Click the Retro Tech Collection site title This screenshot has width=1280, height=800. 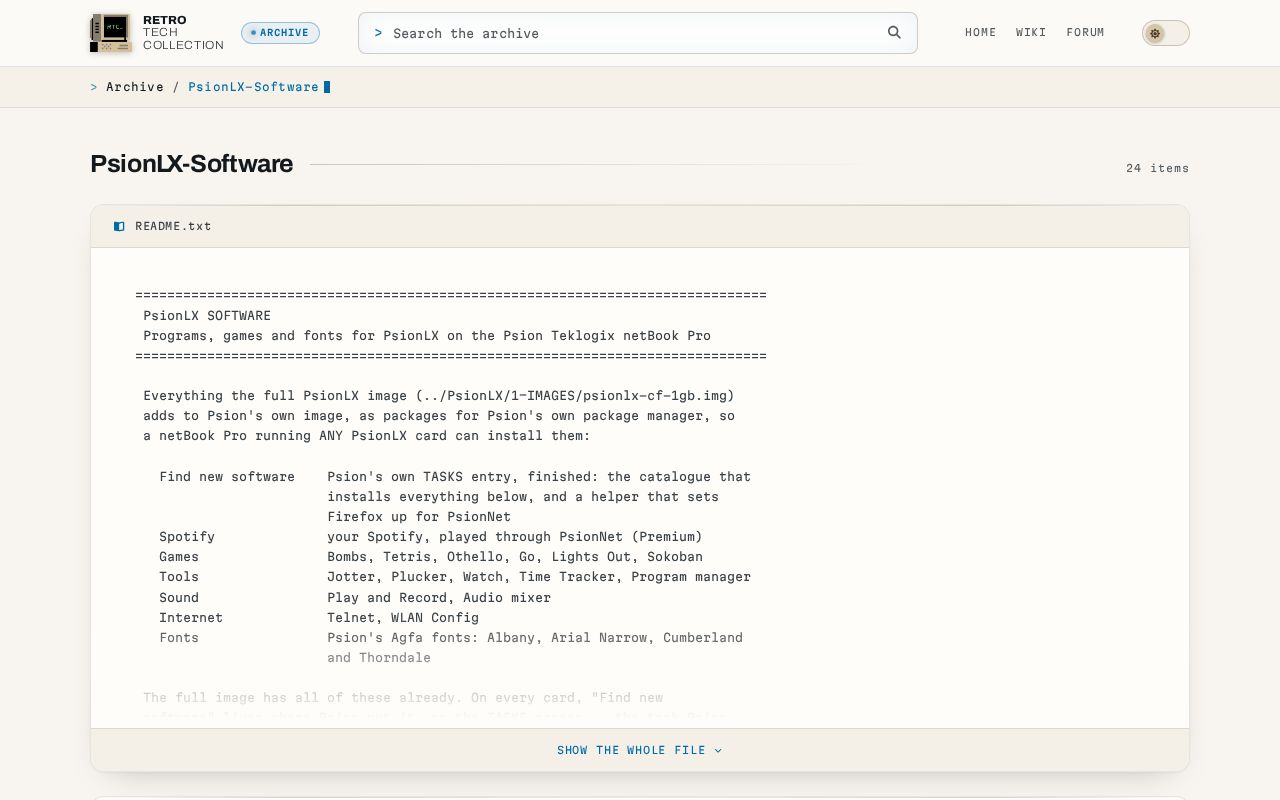click(x=183, y=33)
